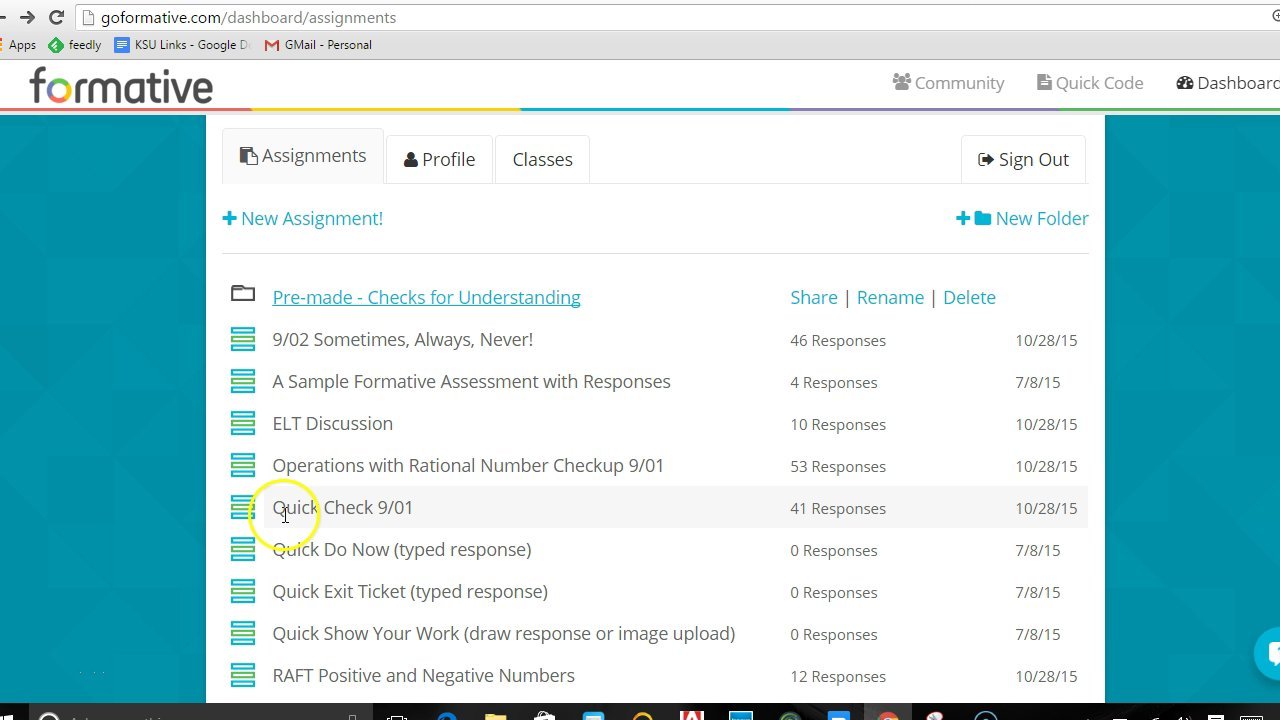Create a New Assignment
The image size is (1280, 720).
click(x=302, y=218)
